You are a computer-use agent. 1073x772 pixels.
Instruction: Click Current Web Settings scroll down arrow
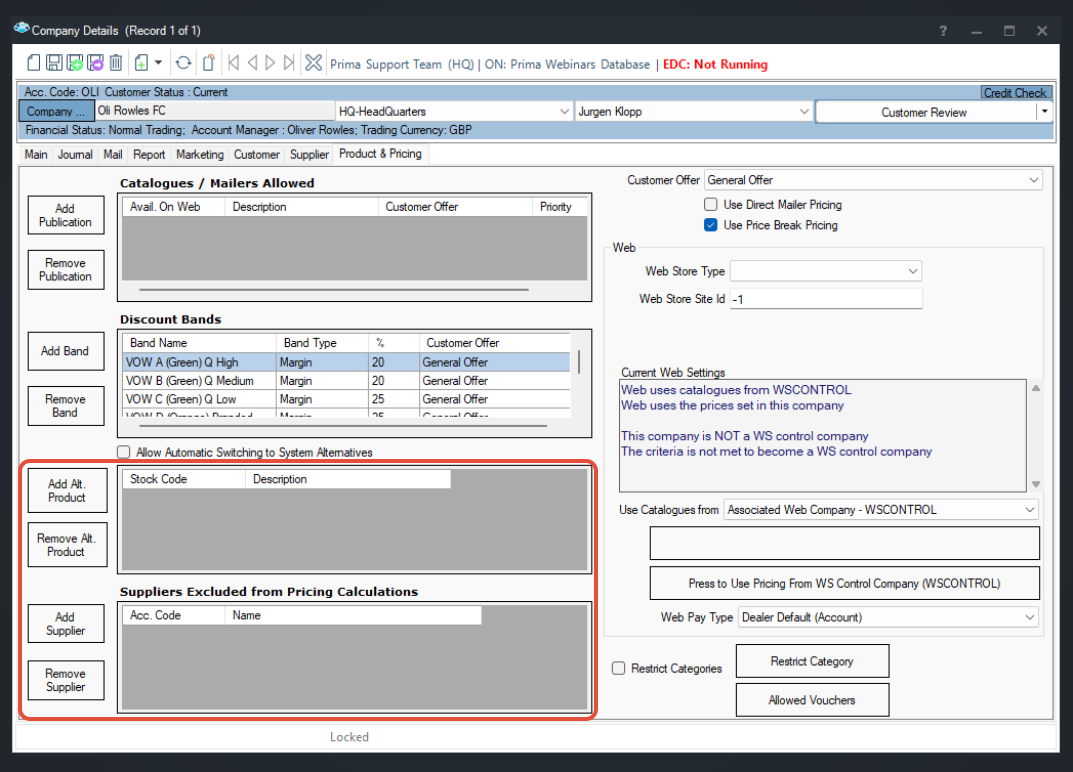1036,484
